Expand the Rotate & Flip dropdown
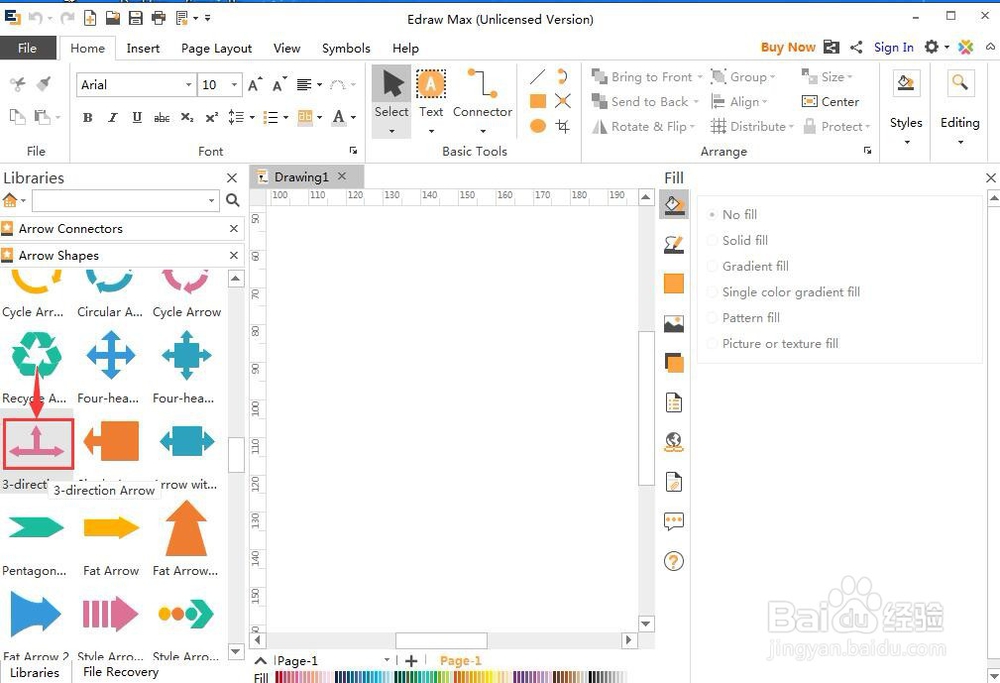1000x683 pixels. tap(692, 127)
